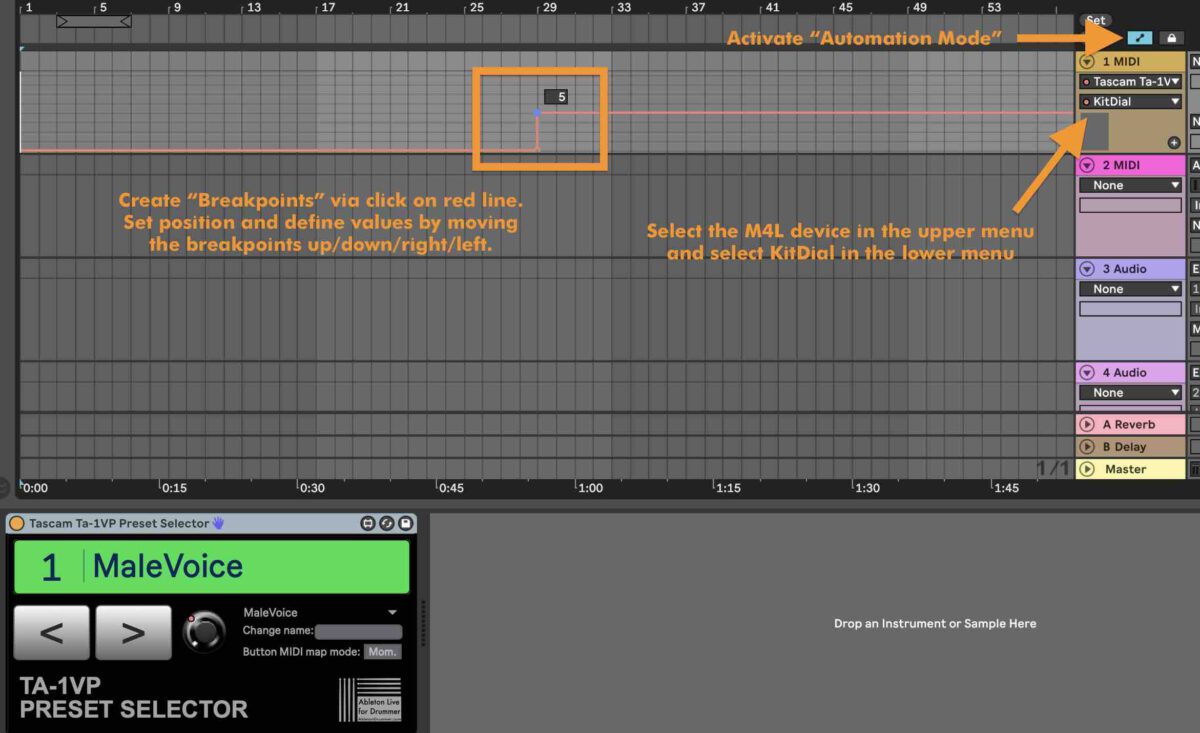1200x733 pixels.
Task: Click the green MaleVoice preset display
Action: pos(212,567)
